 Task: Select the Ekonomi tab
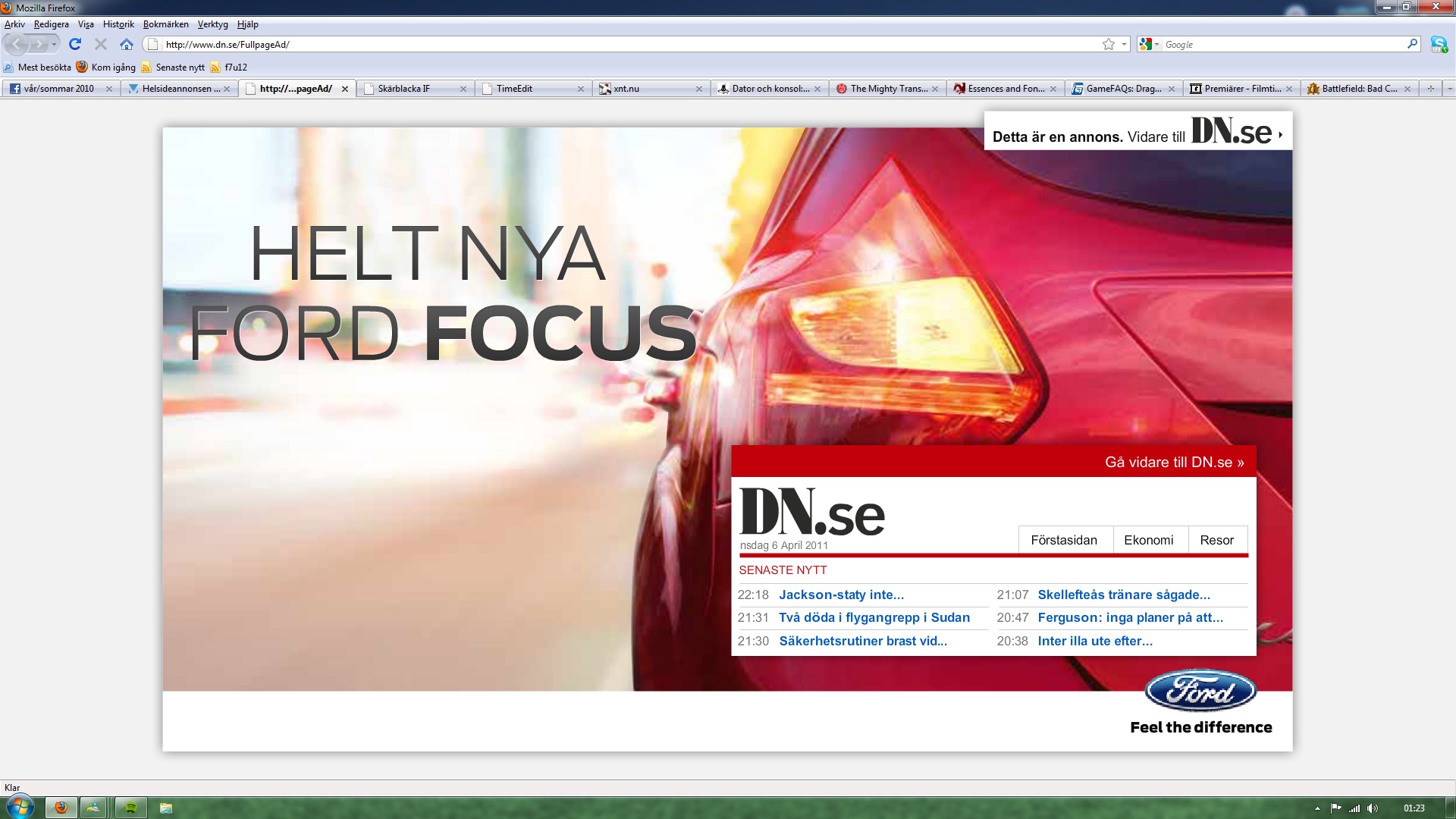[1149, 540]
